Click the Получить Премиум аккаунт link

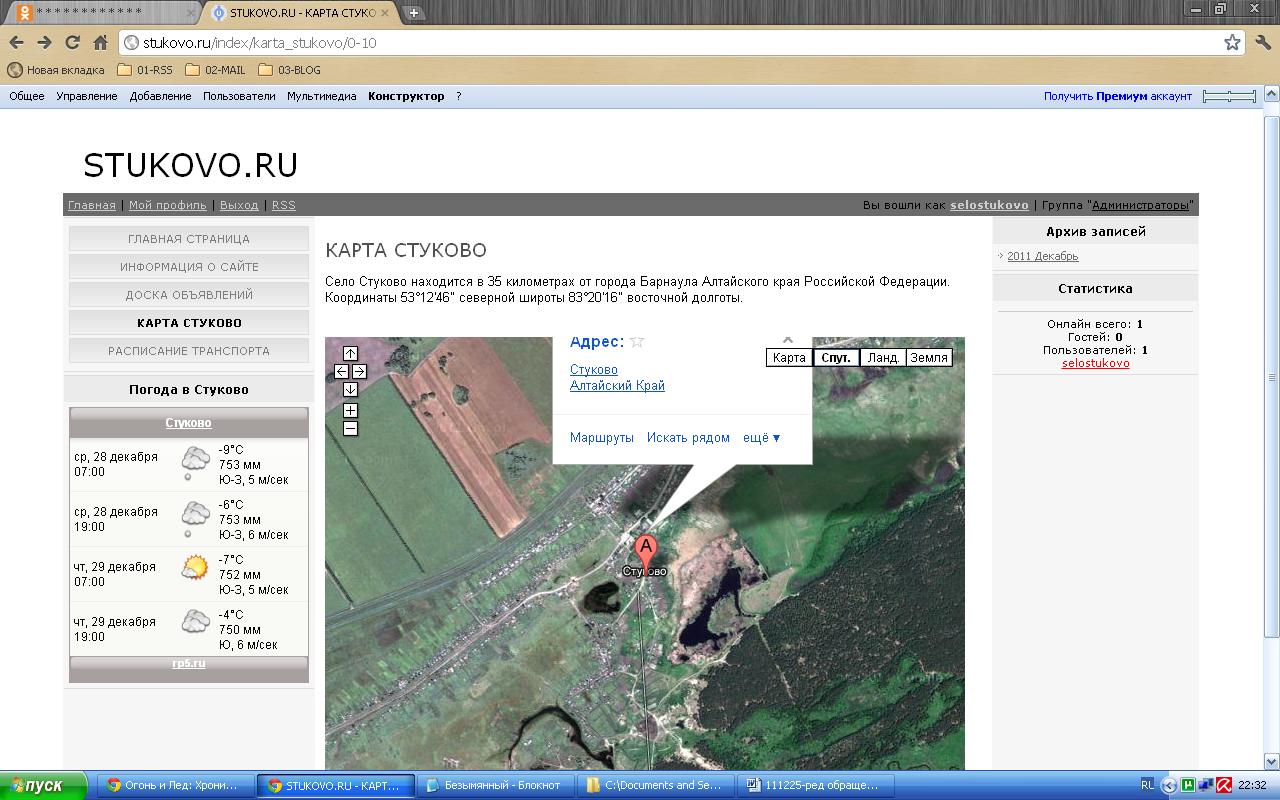(1118, 96)
